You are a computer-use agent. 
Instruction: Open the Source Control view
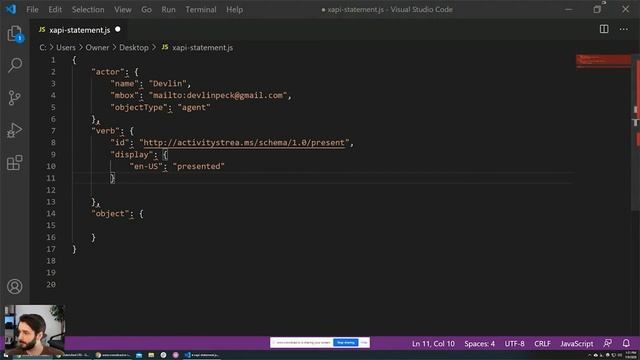coord(15,98)
